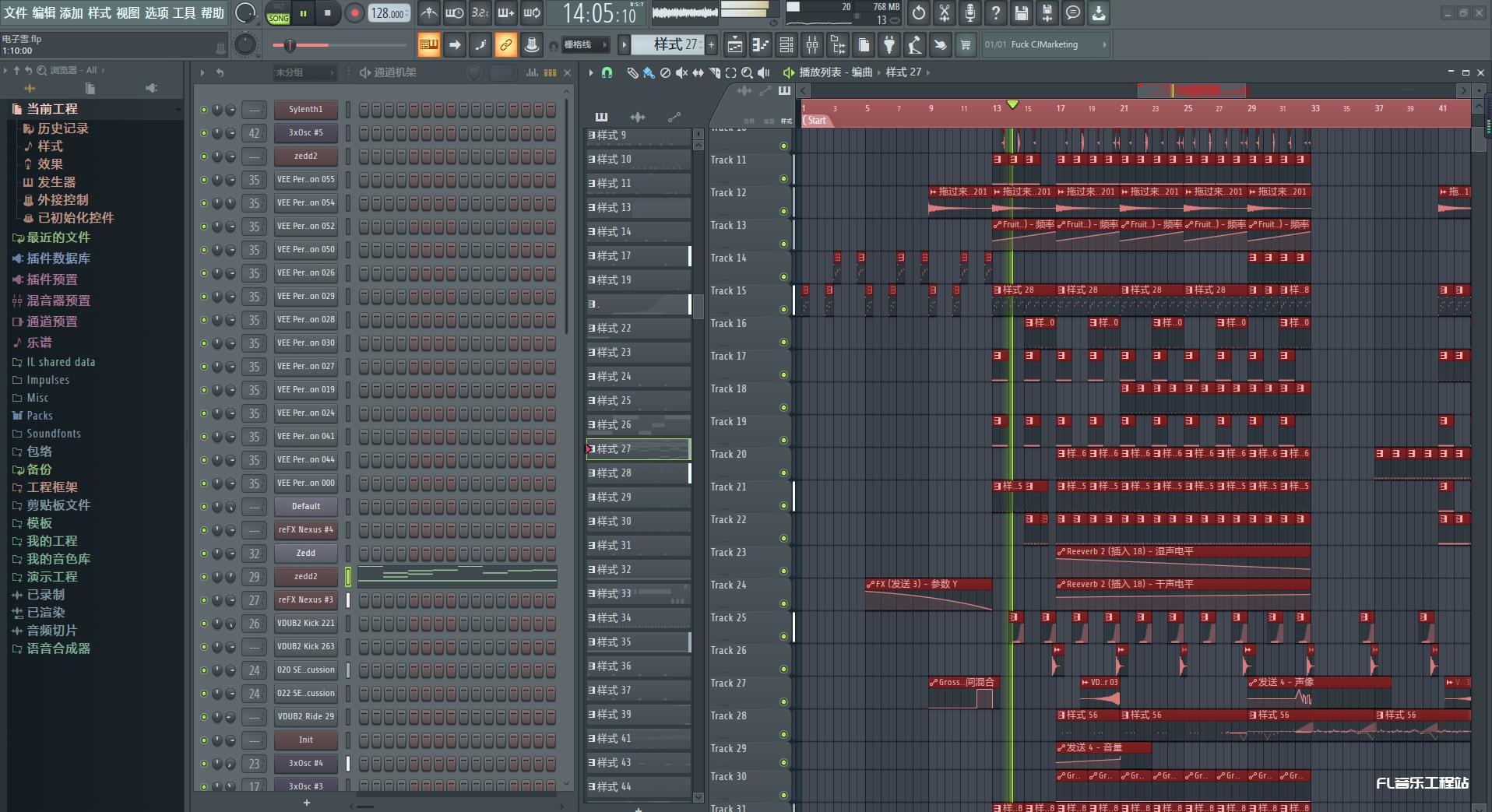The height and width of the screenshot is (812, 1492).
Task: Open the mixer view icon
Action: coord(812,45)
